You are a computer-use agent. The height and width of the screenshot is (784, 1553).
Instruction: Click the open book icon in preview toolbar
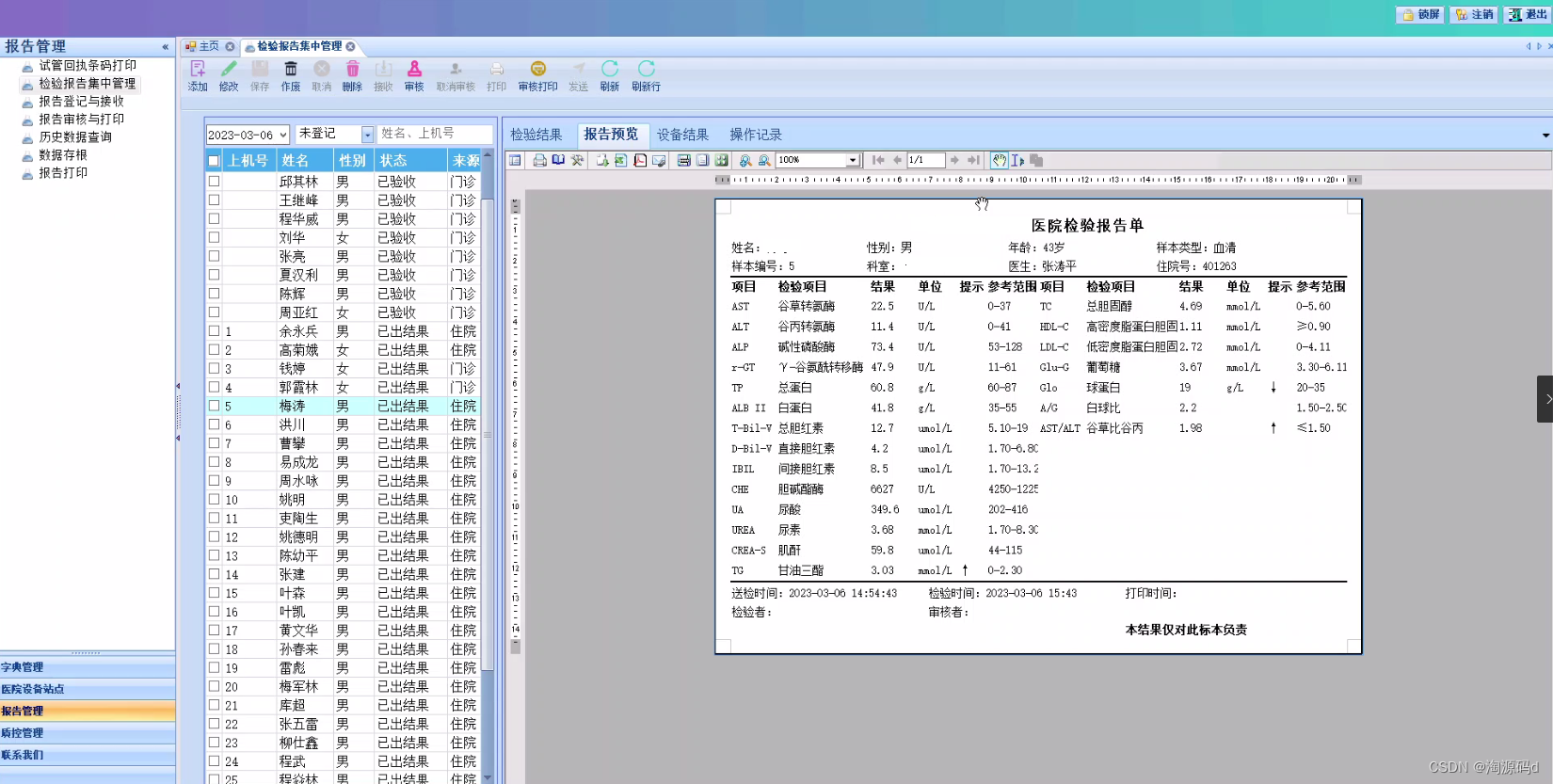coord(558,161)
